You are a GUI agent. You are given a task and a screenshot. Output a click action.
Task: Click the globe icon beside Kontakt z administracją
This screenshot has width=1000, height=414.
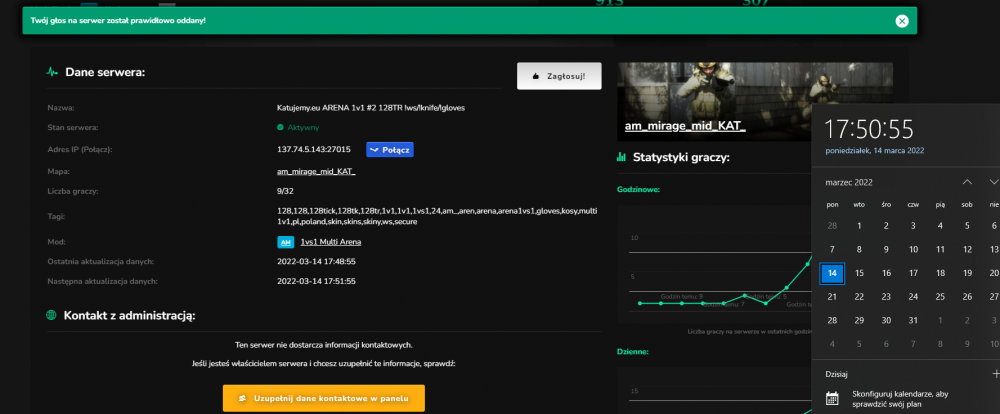[52, 315]
